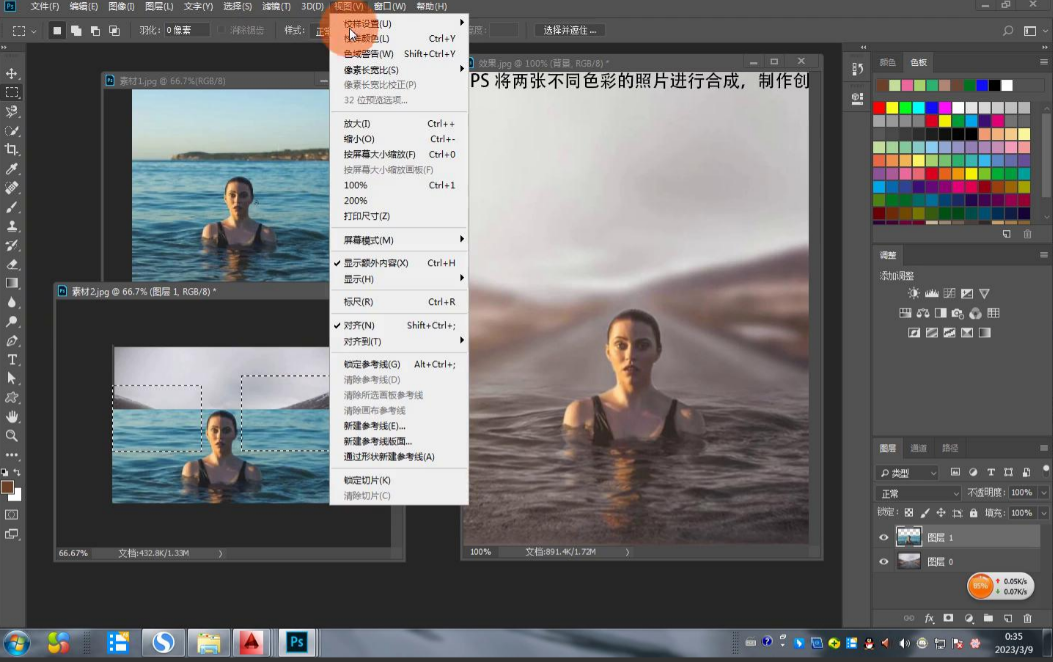This screenshot has height=662, width=1053.
Task: Open the 填充 fill dropdown arrow
Action: (1044, 513)
